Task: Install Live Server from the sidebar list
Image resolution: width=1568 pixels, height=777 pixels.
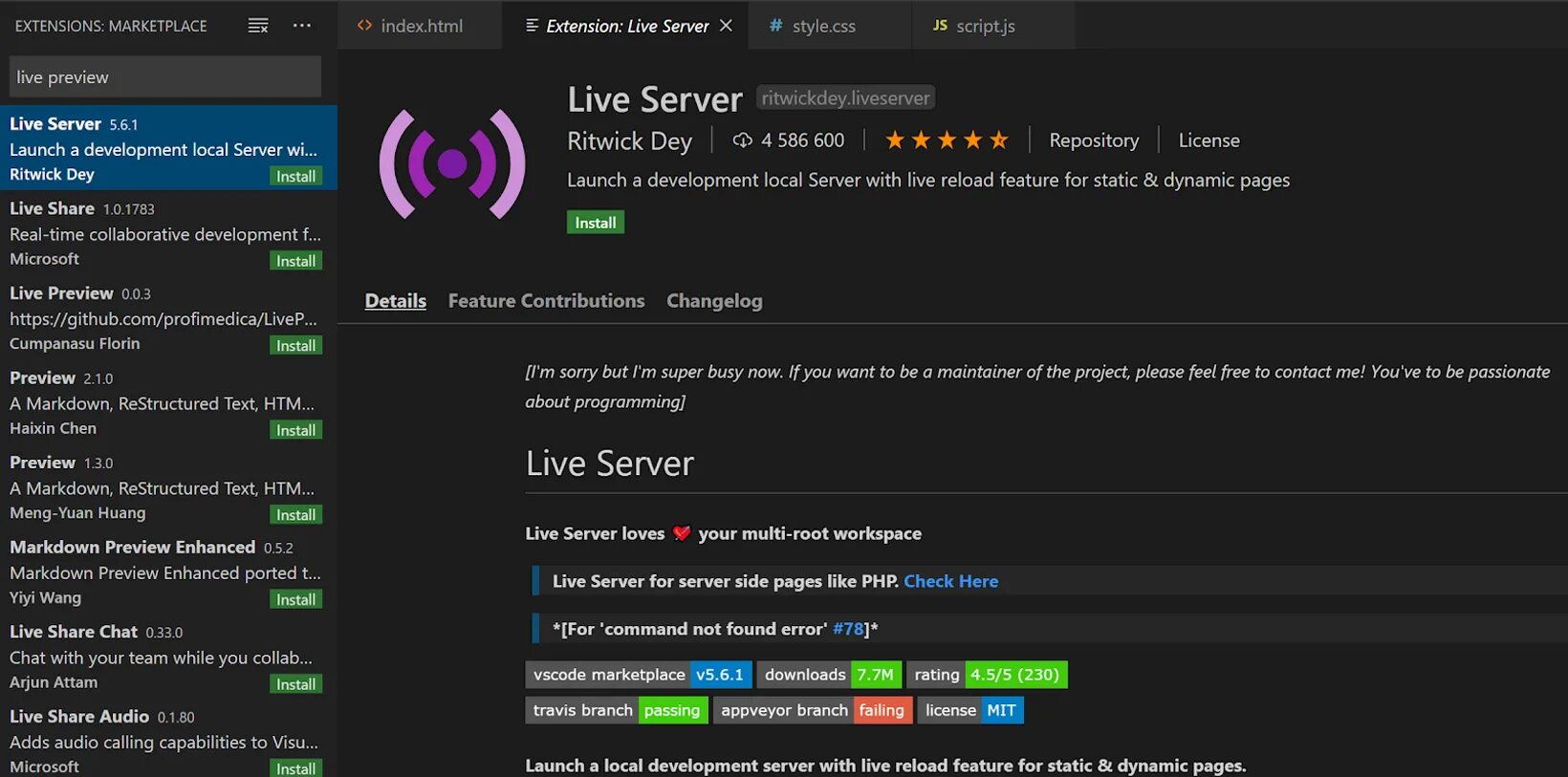Action: click(295, 176)
